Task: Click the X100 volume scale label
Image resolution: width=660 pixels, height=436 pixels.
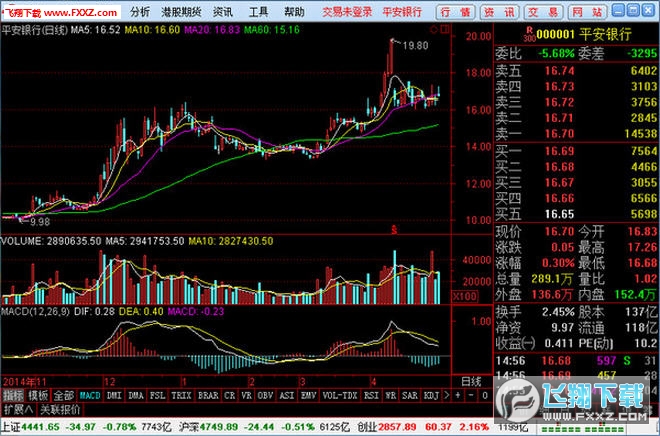Action: coord(465,296)
